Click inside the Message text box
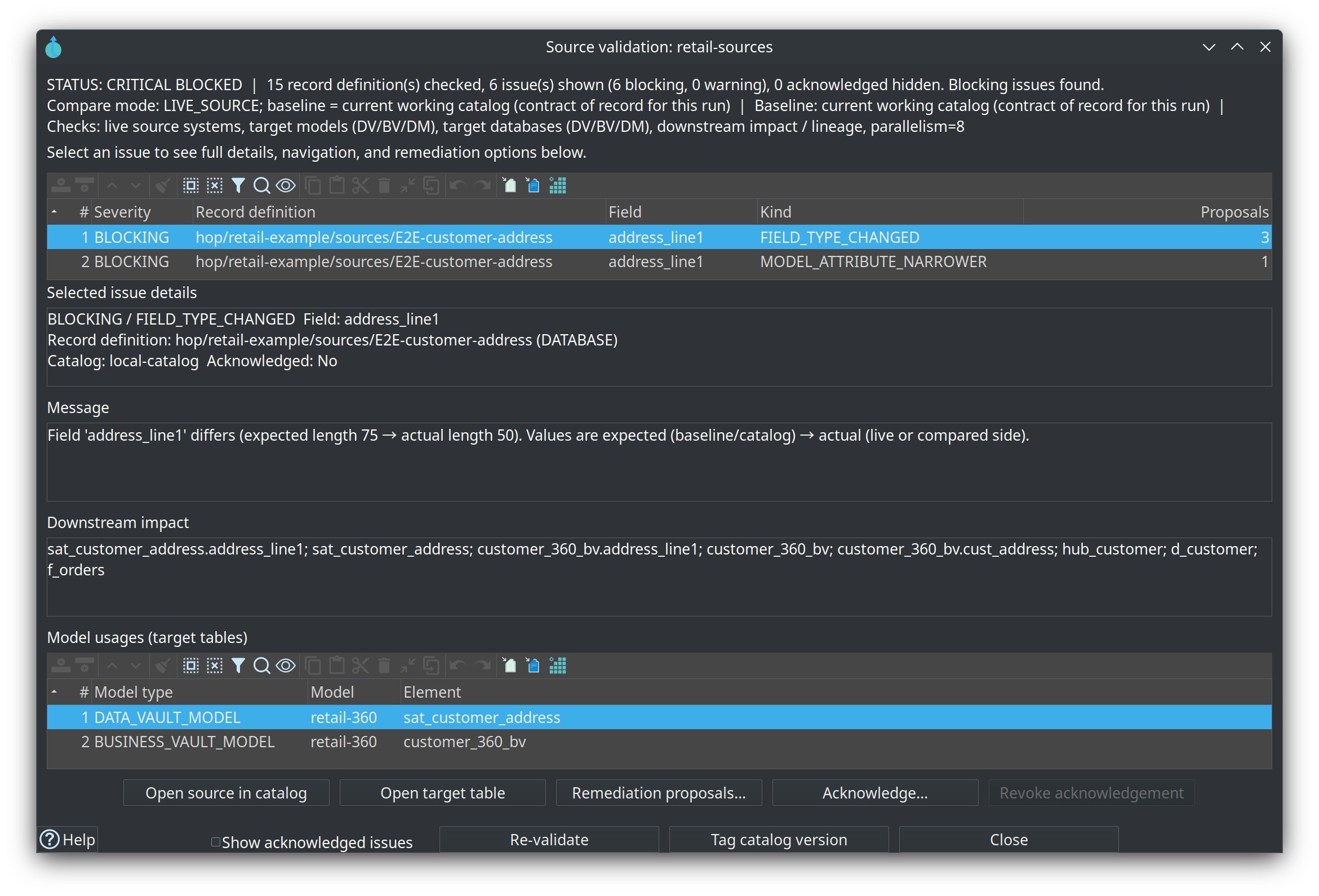This screenshot has width=1319, height=896. point(659,462)
